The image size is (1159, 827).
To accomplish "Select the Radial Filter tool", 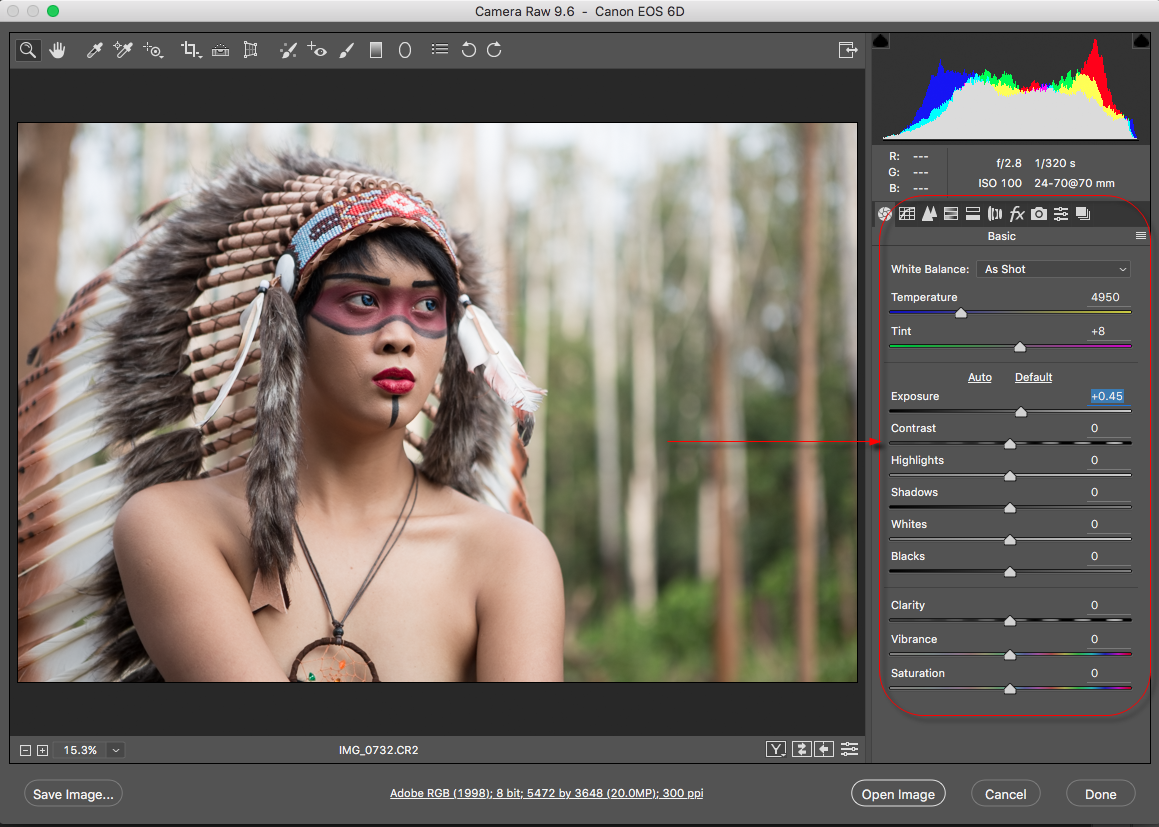I will point(405,50).
